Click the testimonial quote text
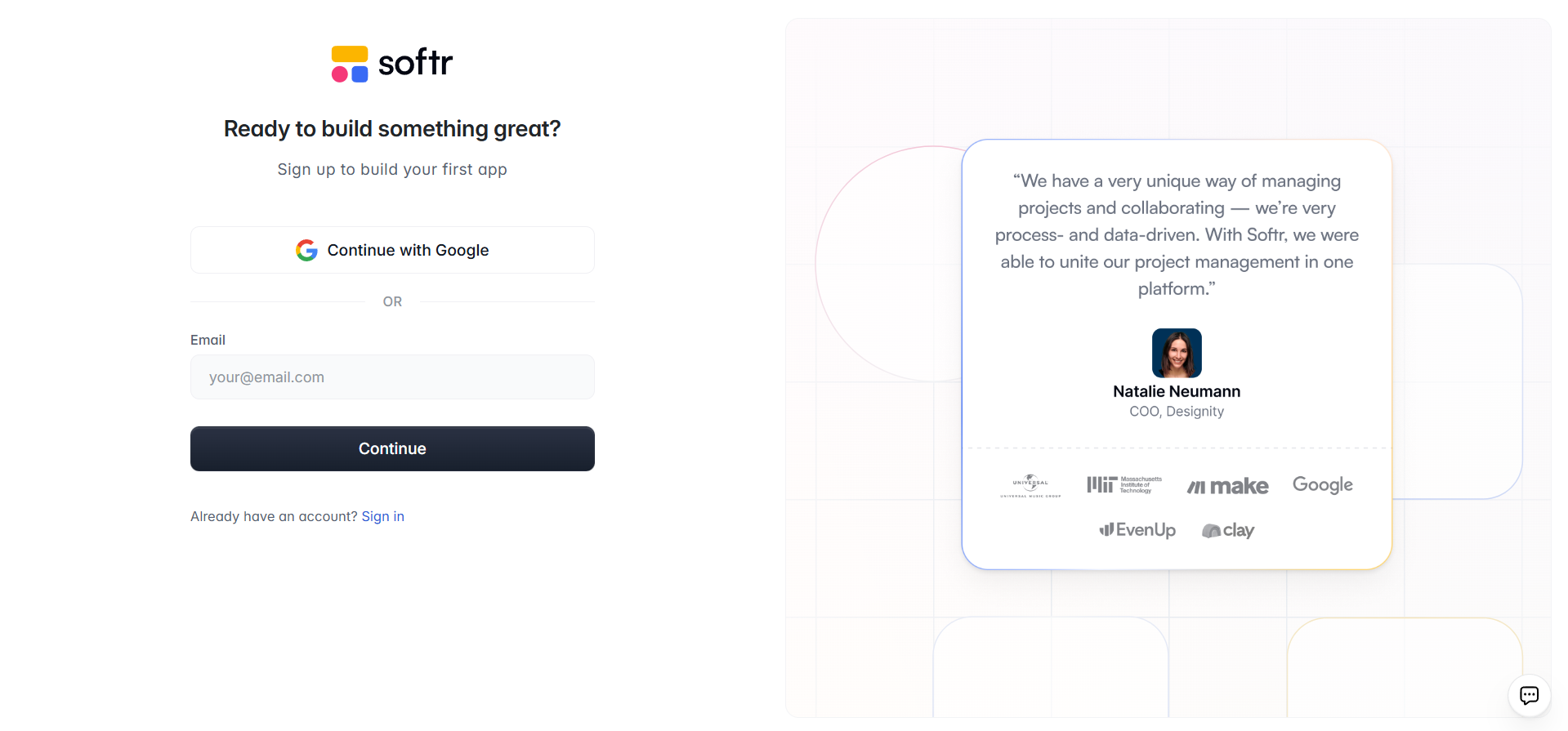Screen dimensions: 1568x731 pyautogui.click(x=1177, y=234)
